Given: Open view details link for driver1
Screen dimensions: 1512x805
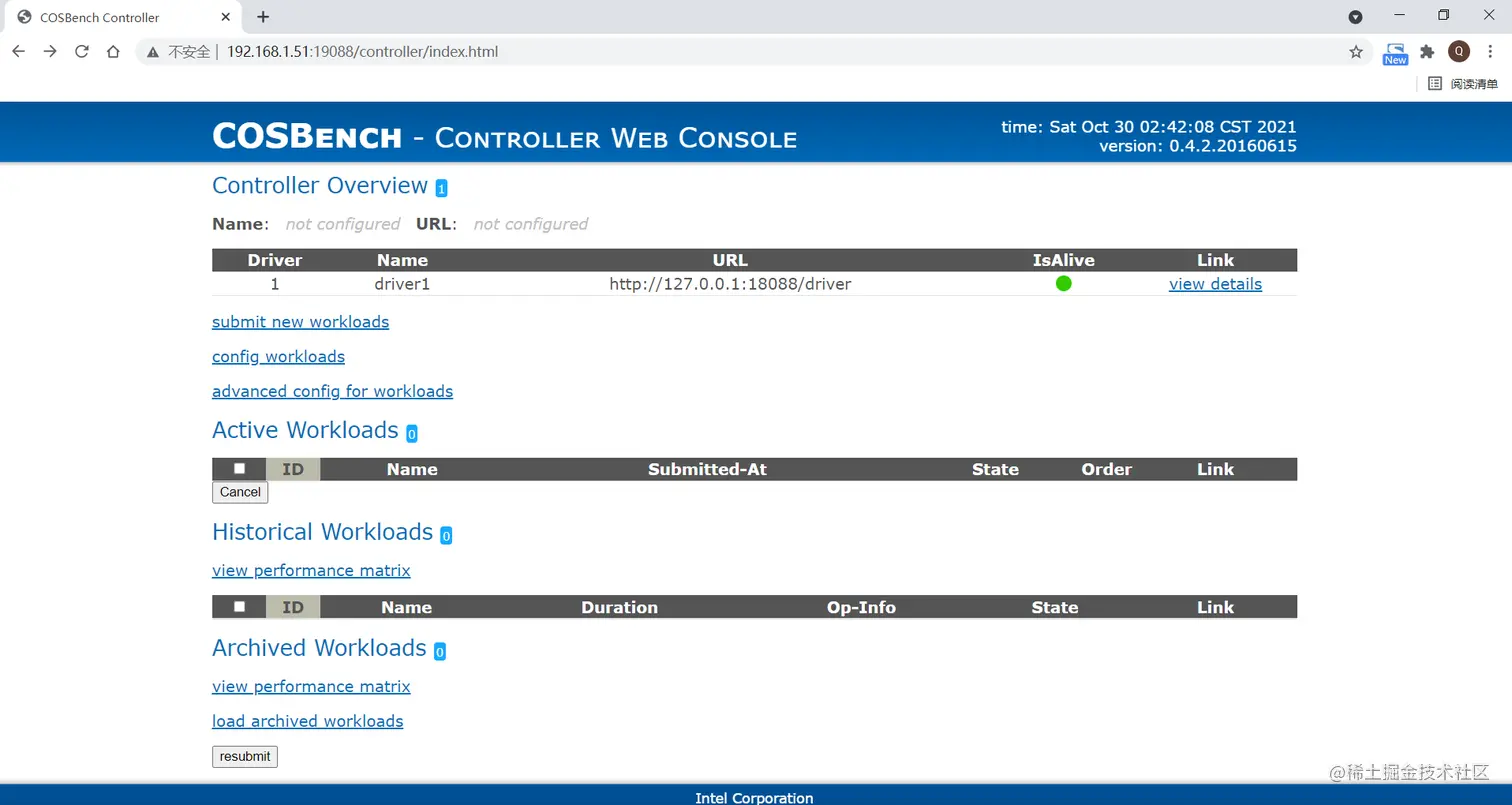Looking at the screenshot, I should (1215, 284).
